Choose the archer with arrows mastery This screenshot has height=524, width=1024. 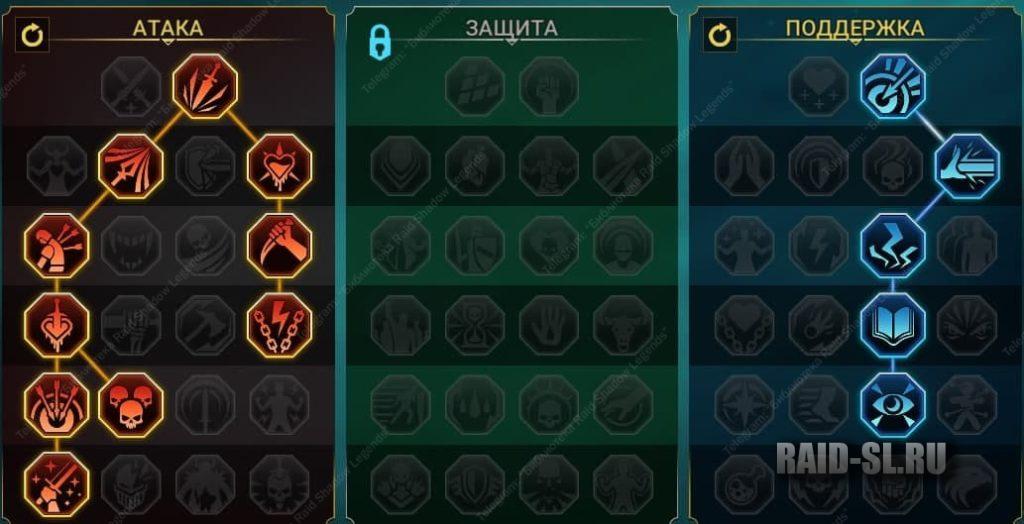[x=56, y=245]
